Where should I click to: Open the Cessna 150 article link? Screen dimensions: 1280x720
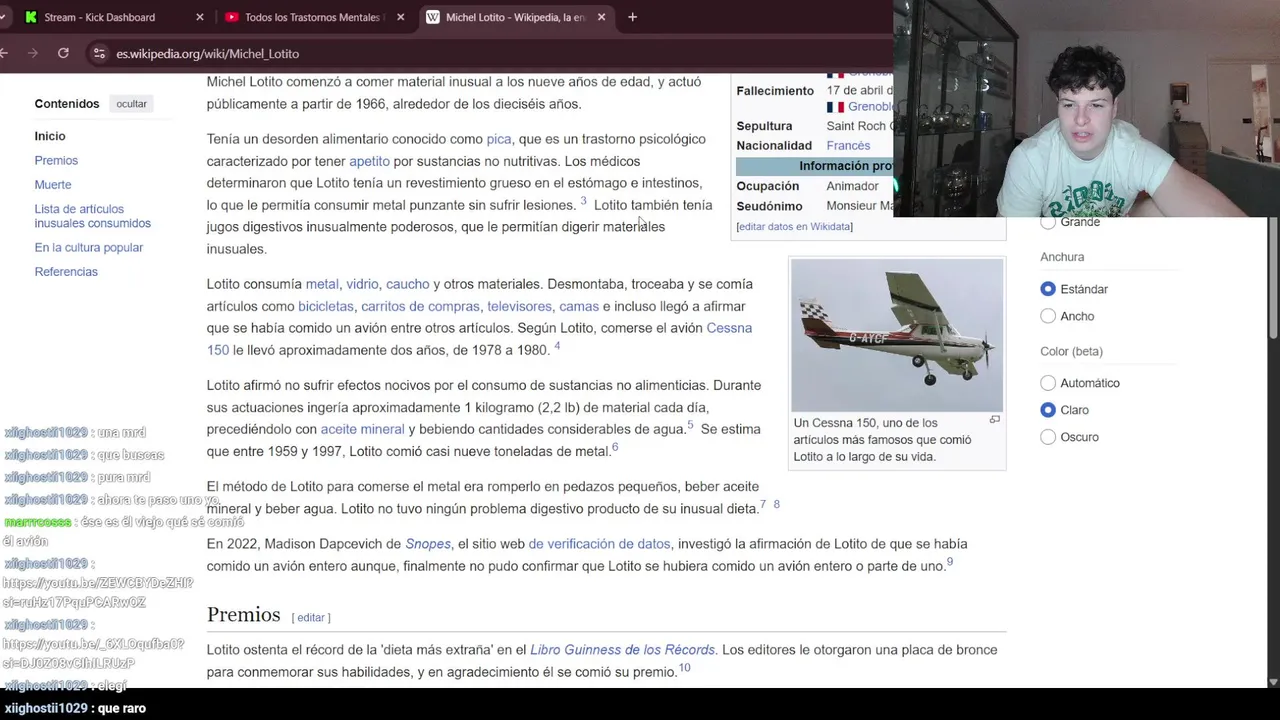click(729, 328)
